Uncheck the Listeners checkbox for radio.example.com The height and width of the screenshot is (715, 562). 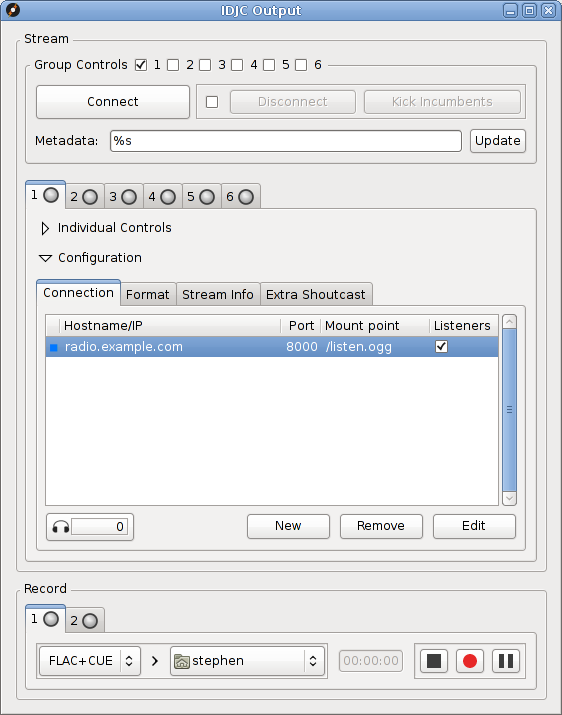[x=441, y=347]
